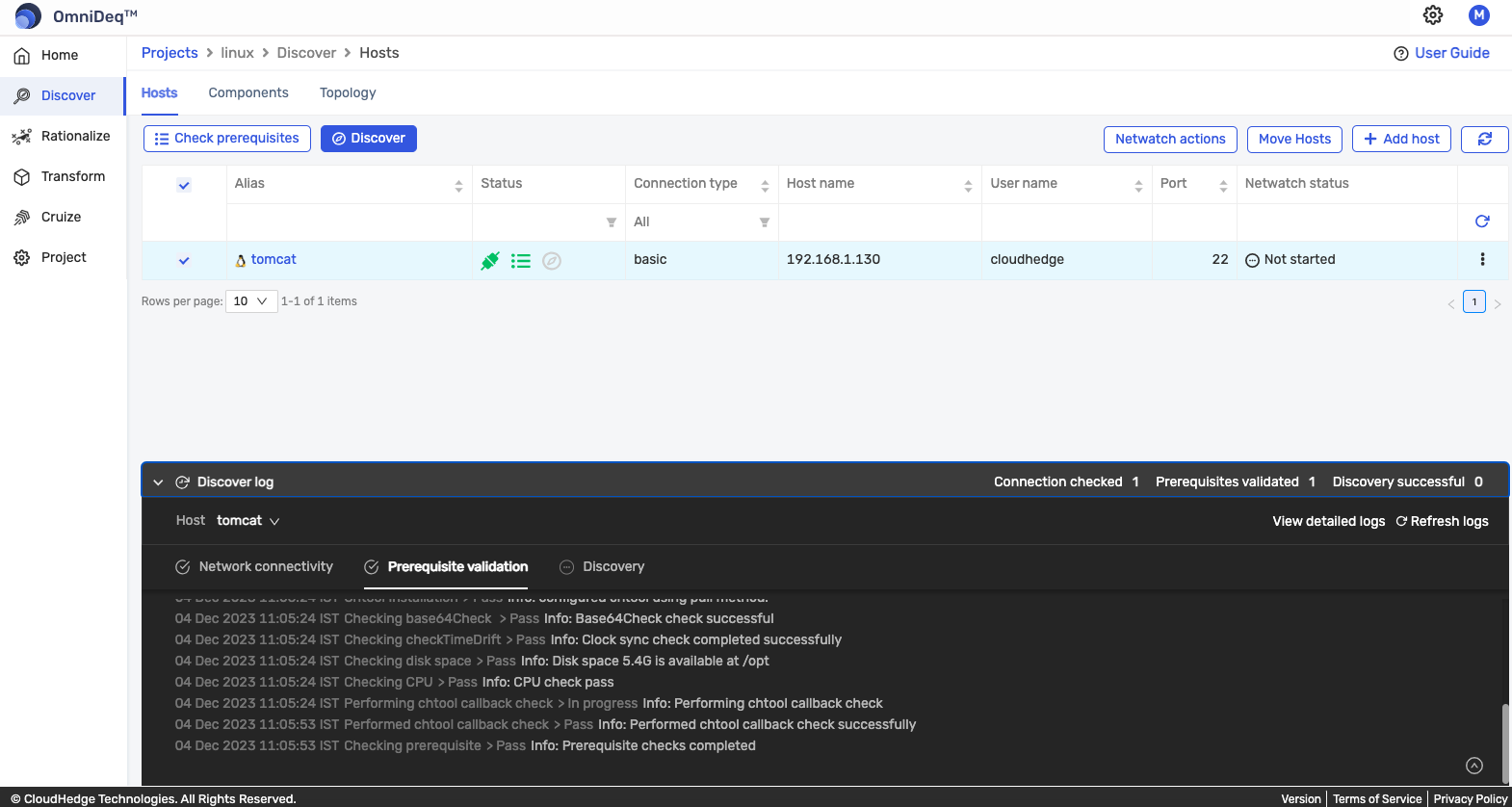Viewport: 1512px width, 807px height.
Task: Switch to the Components tab
Action: (248, 93)
